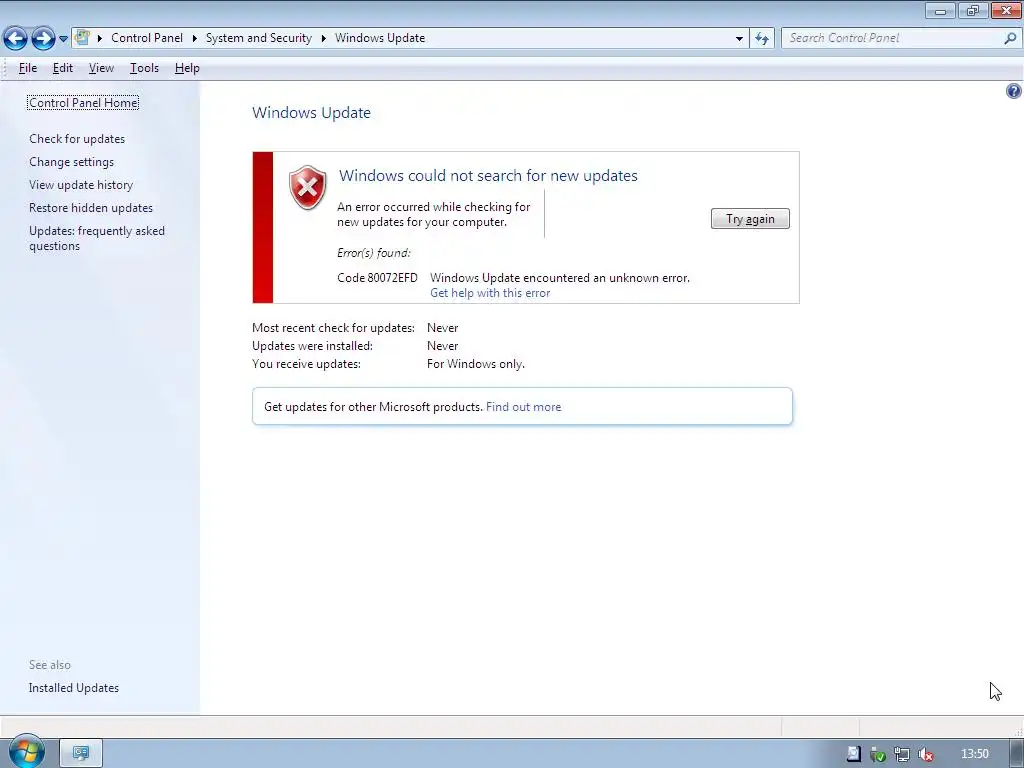Click the red error shield icon
The image size is (1024, 768).
pyautogui.click(x=308, y=187)
